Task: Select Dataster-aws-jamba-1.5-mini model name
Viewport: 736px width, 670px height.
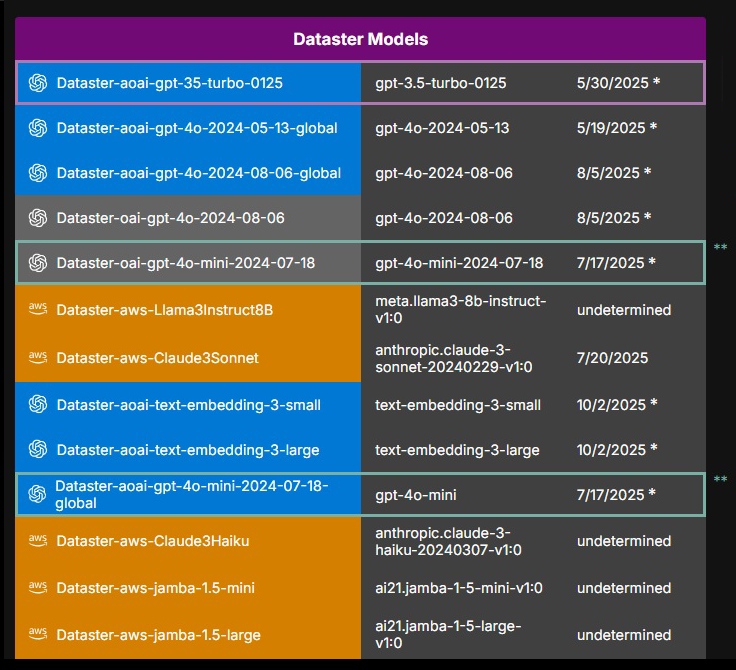Action: click(155, 588)
